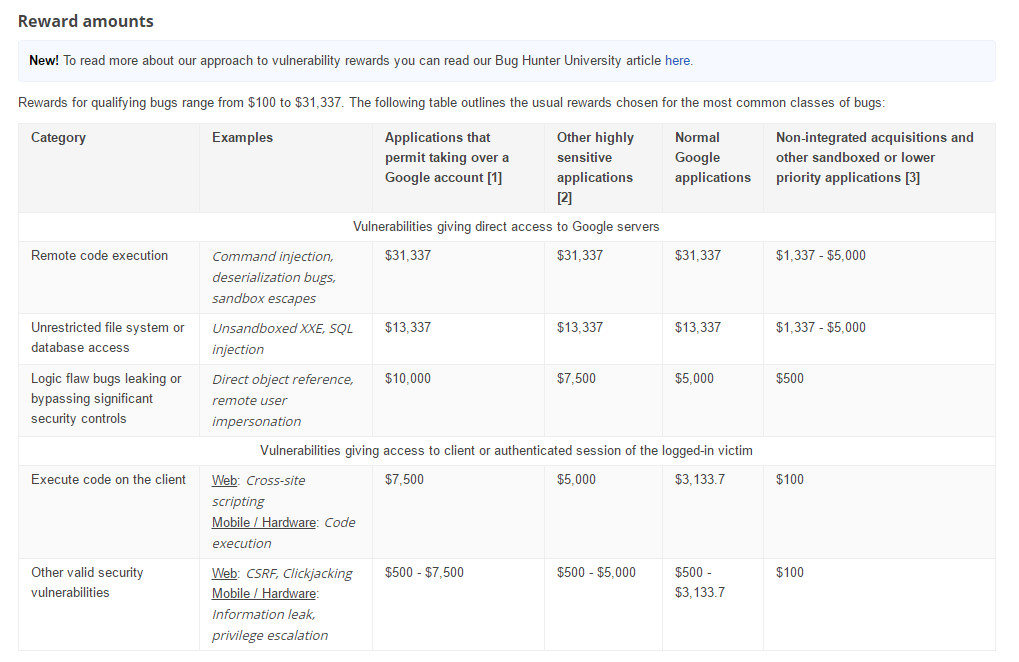The height and width of the screenshot is (662, 1019).
Task: Click the 'Remote code execution' row label
Action: [100, 256]
